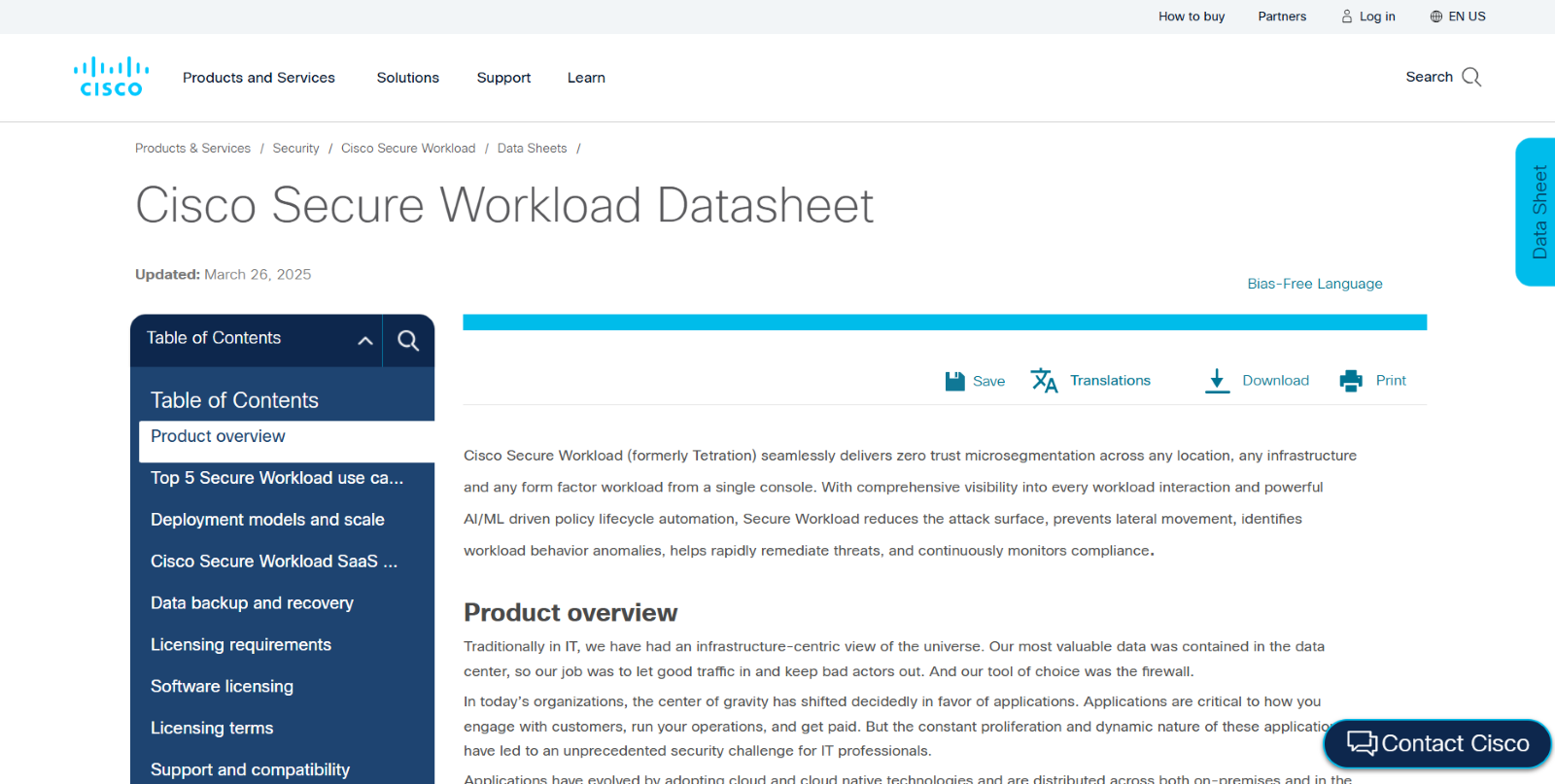Screen dimensions: 1555x784
Task: Click the globe language icon
Action: [1436, 17]
